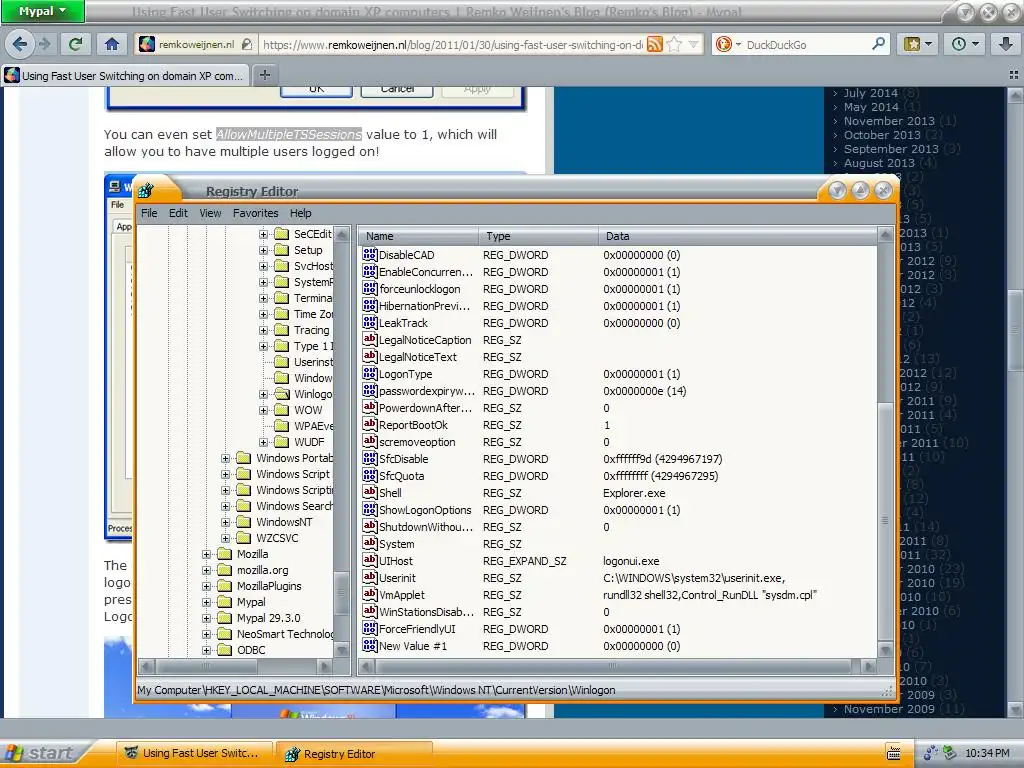This screenshot has height=768, width=1024.
Task: Select the Winlogon open folder icon
Action: (281, 394)
